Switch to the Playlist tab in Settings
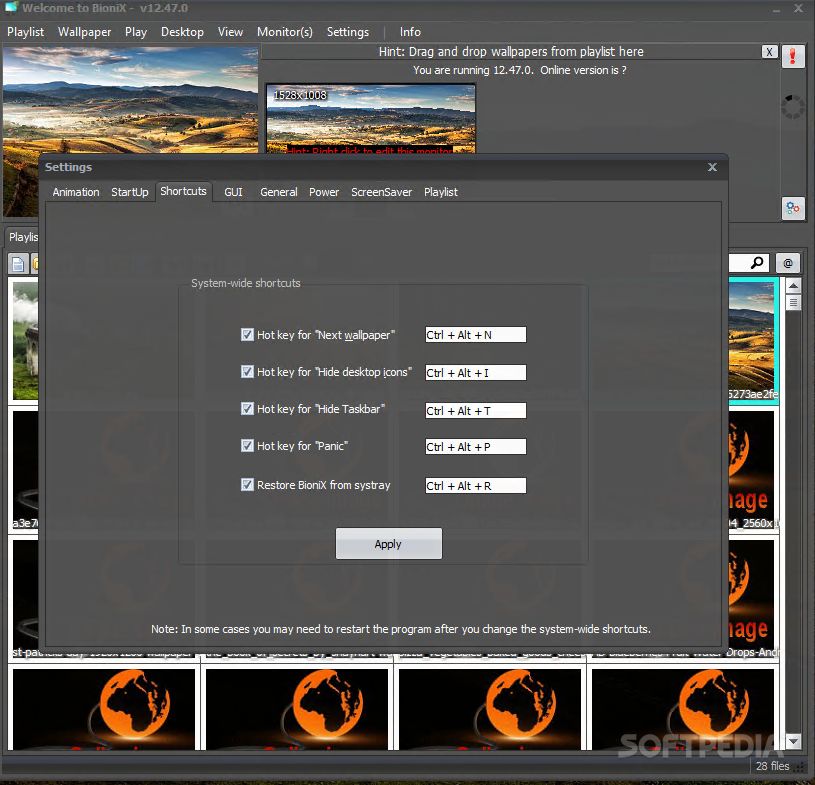This screenshot has width=815, height=785. click(441, 192)
